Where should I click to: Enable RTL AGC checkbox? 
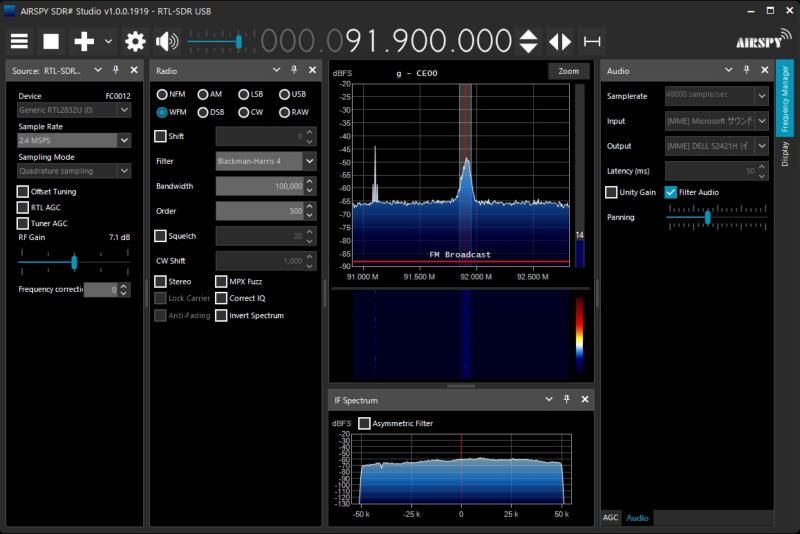22,207
